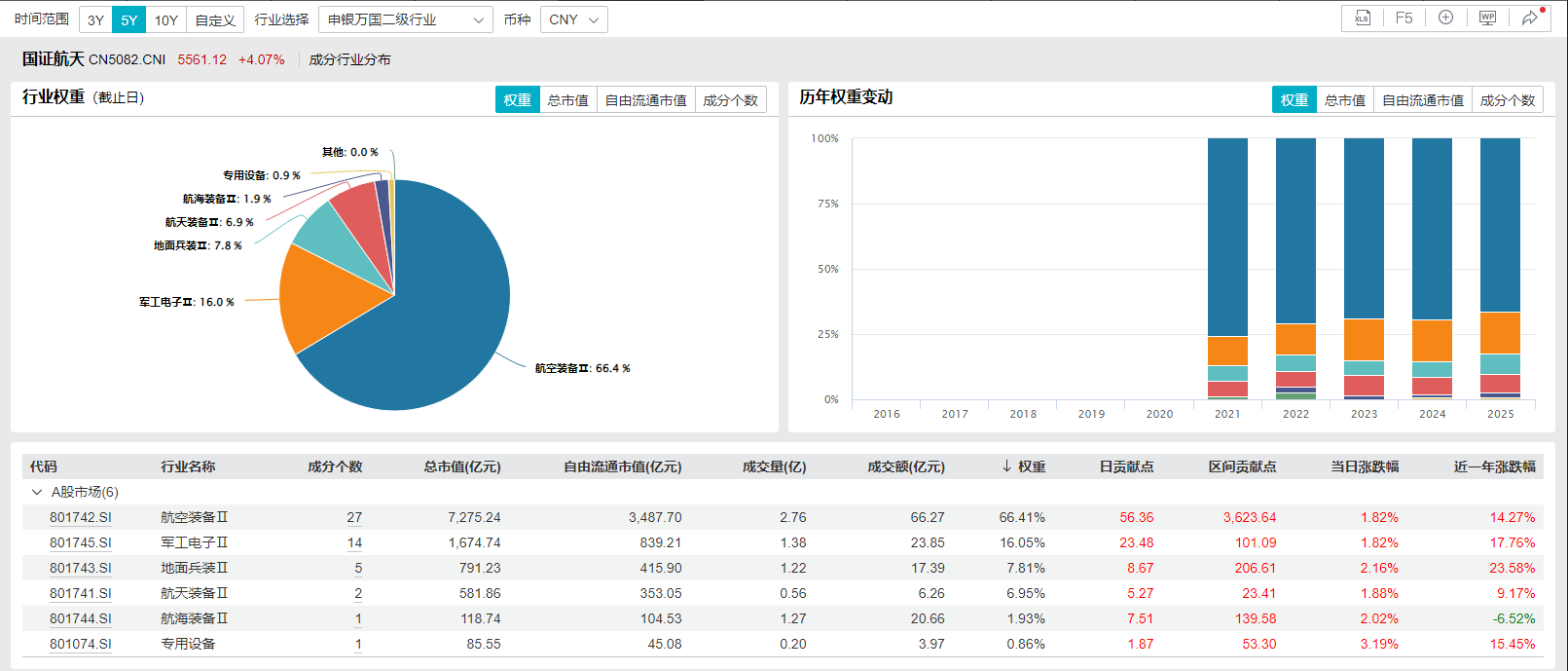Open the CNY currency dropdown

(x=573, y=19)
